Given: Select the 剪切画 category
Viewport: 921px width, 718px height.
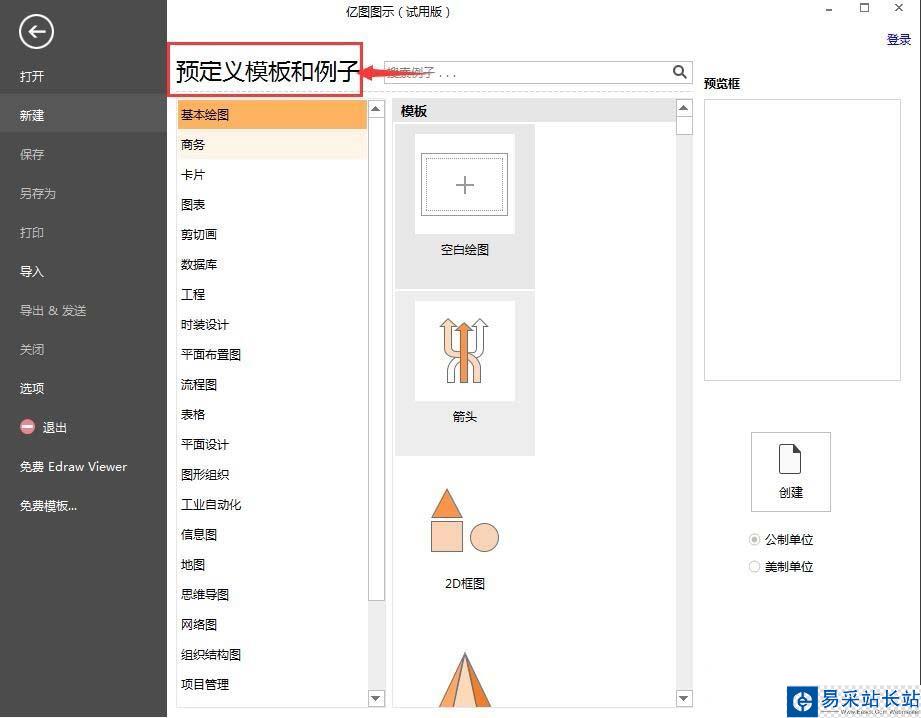Looking at the screenshot, I should 273,234.
